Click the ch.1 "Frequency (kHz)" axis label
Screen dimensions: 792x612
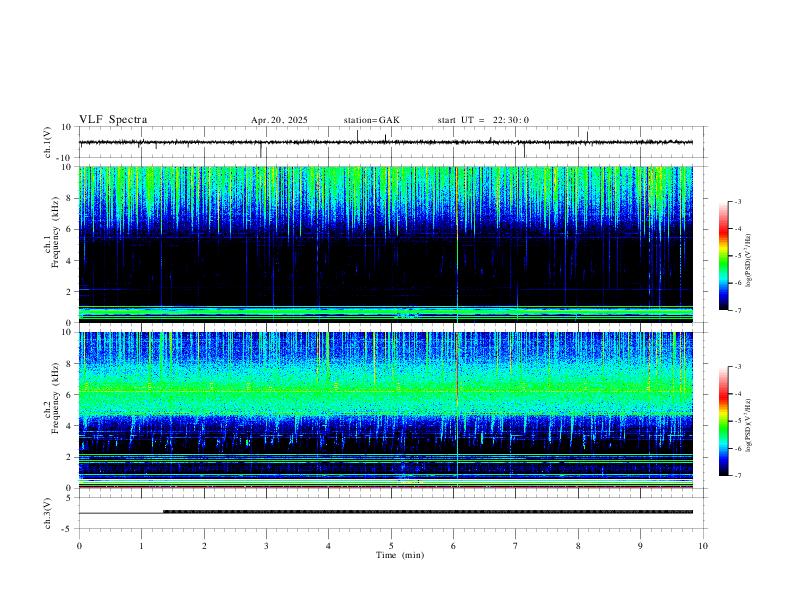pos(56,232)
